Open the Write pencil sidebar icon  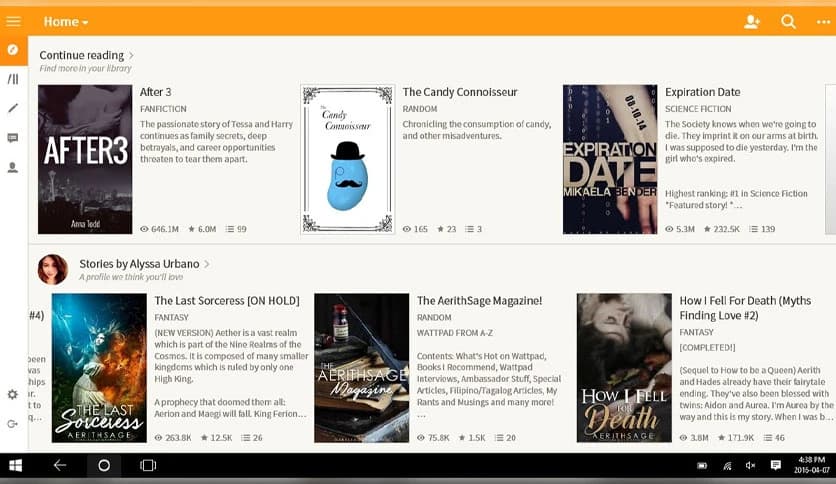[13, 108]
